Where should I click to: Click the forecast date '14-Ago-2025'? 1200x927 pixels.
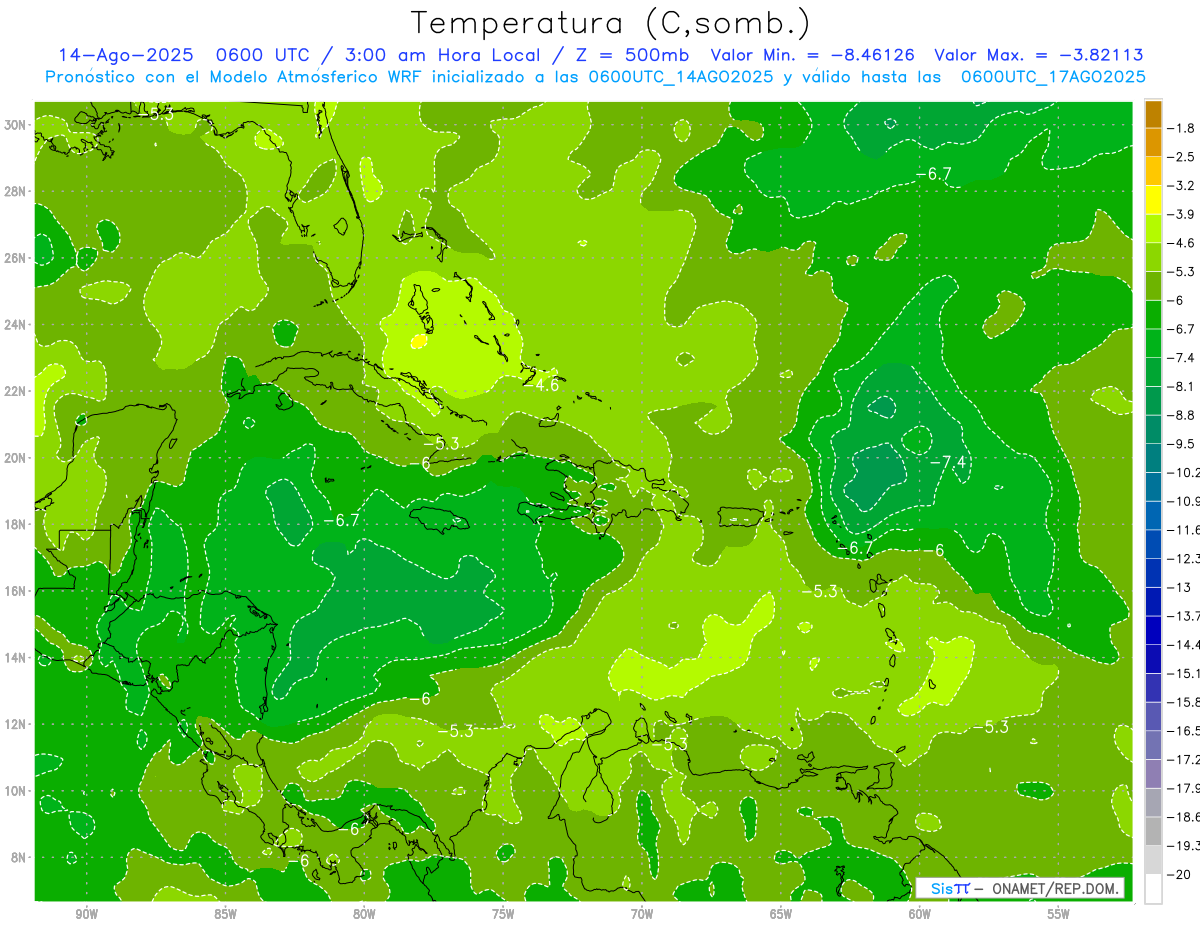(x=124, y=55)
